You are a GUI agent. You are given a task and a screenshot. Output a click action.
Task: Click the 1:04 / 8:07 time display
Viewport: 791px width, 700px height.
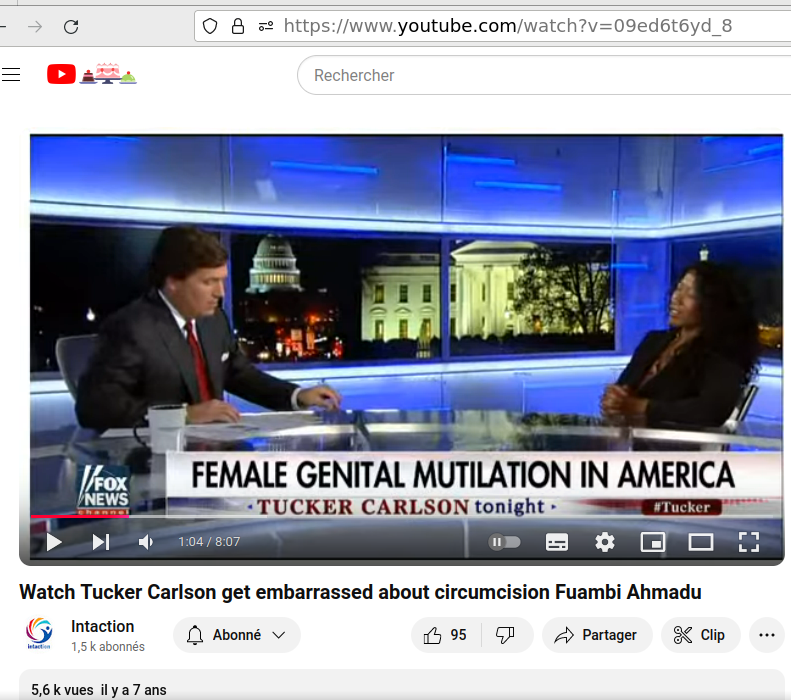click(209, 542)
